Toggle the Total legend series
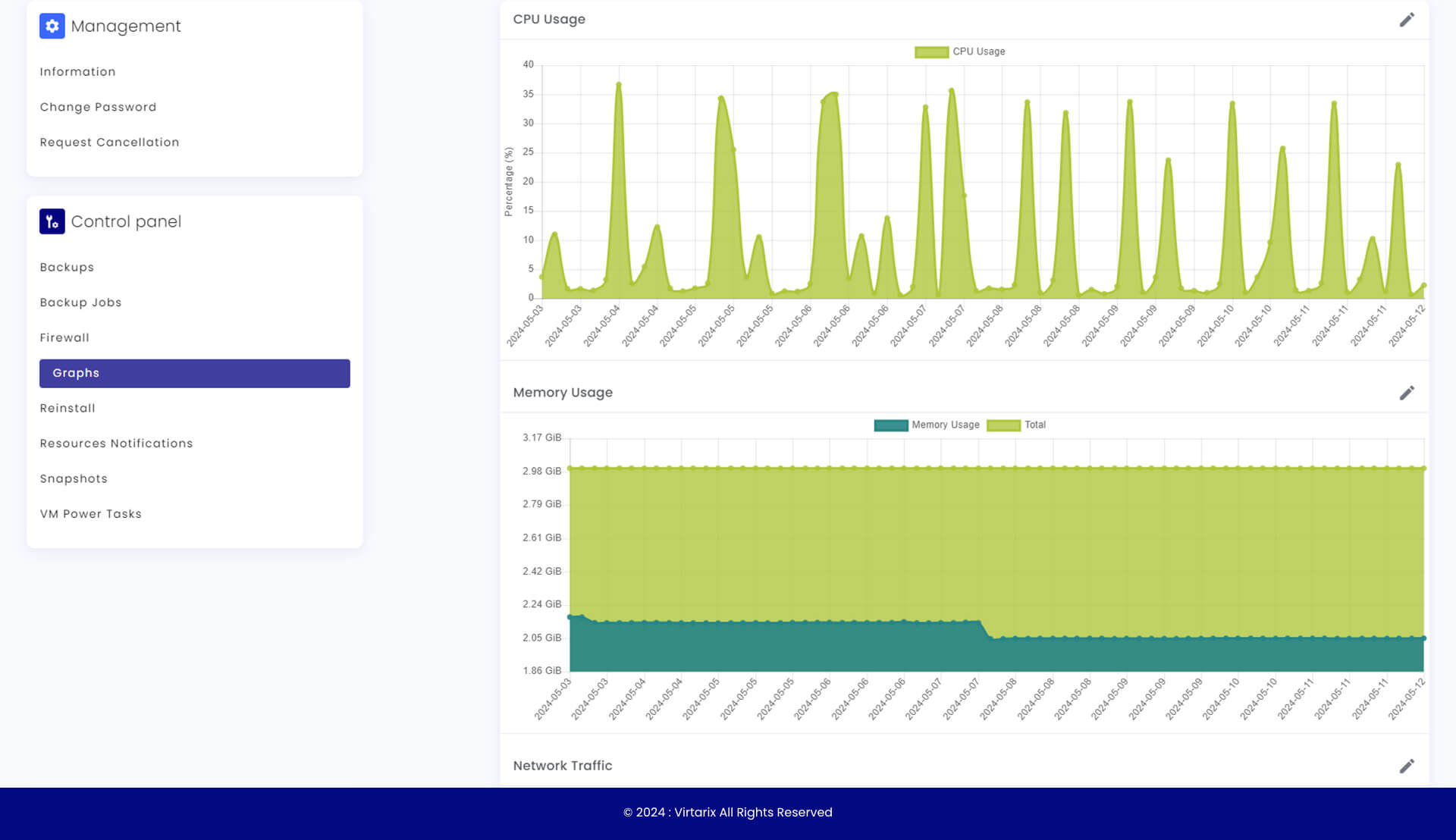Screen dimensions: 1456x840 tap(1003, 425)
